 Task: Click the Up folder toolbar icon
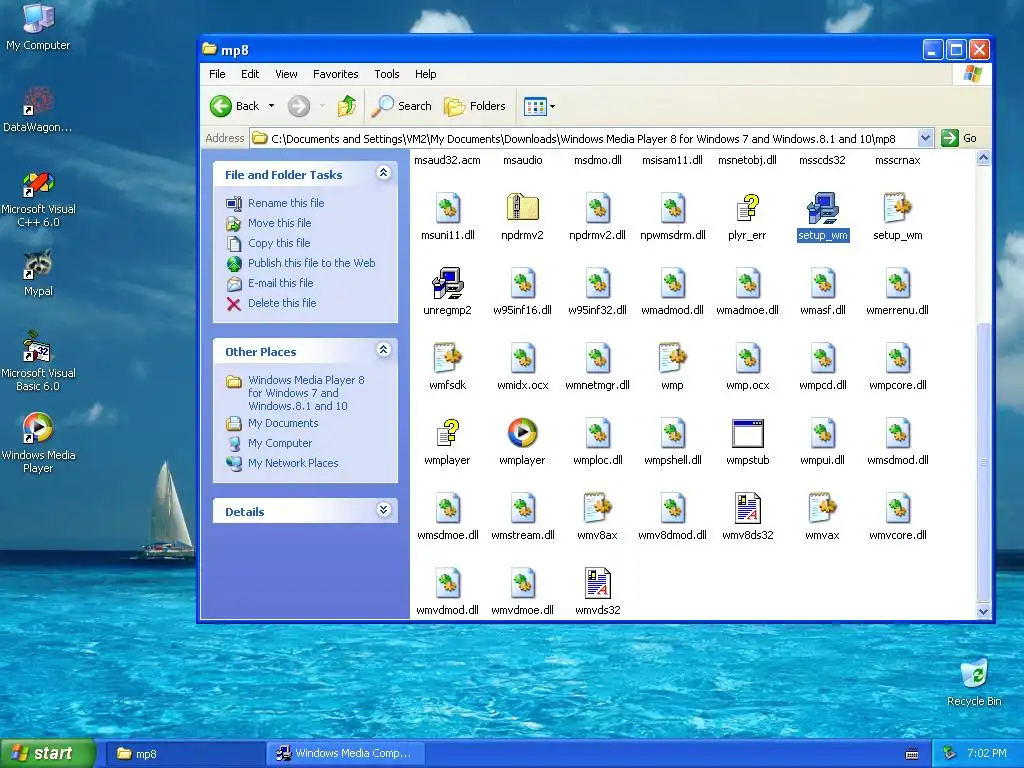[347, 106]
